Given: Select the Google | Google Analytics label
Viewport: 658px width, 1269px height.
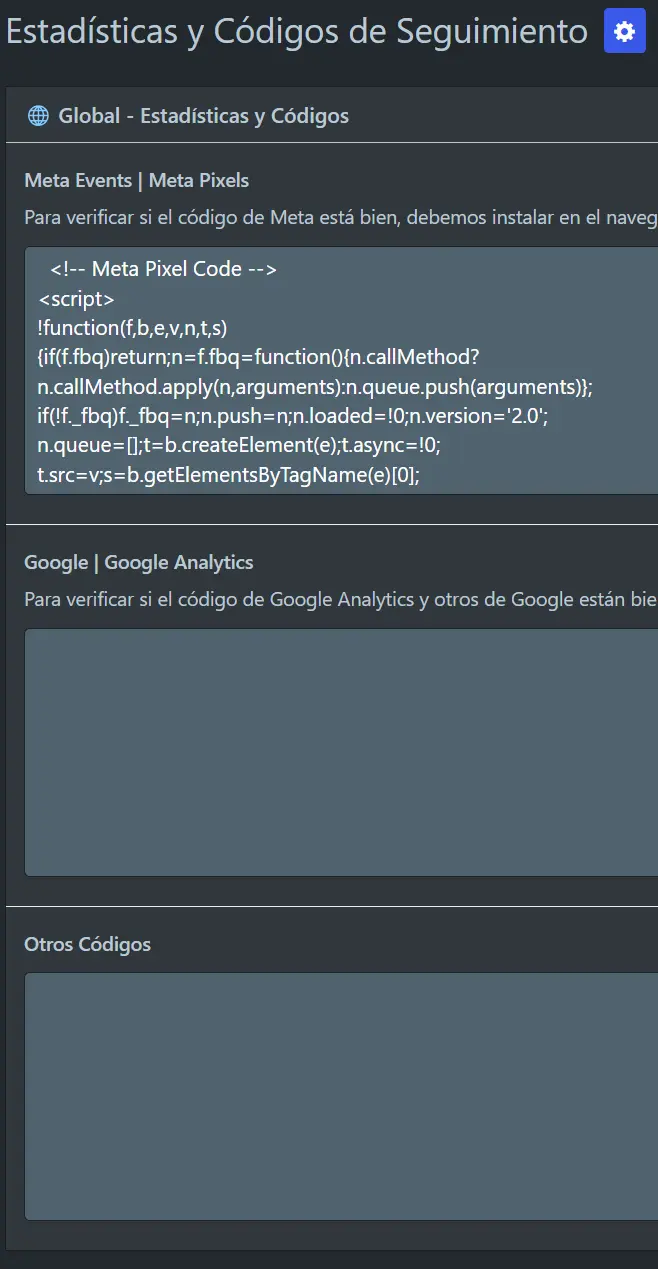Looking at the screenshot, I should (x=139, y=563).
